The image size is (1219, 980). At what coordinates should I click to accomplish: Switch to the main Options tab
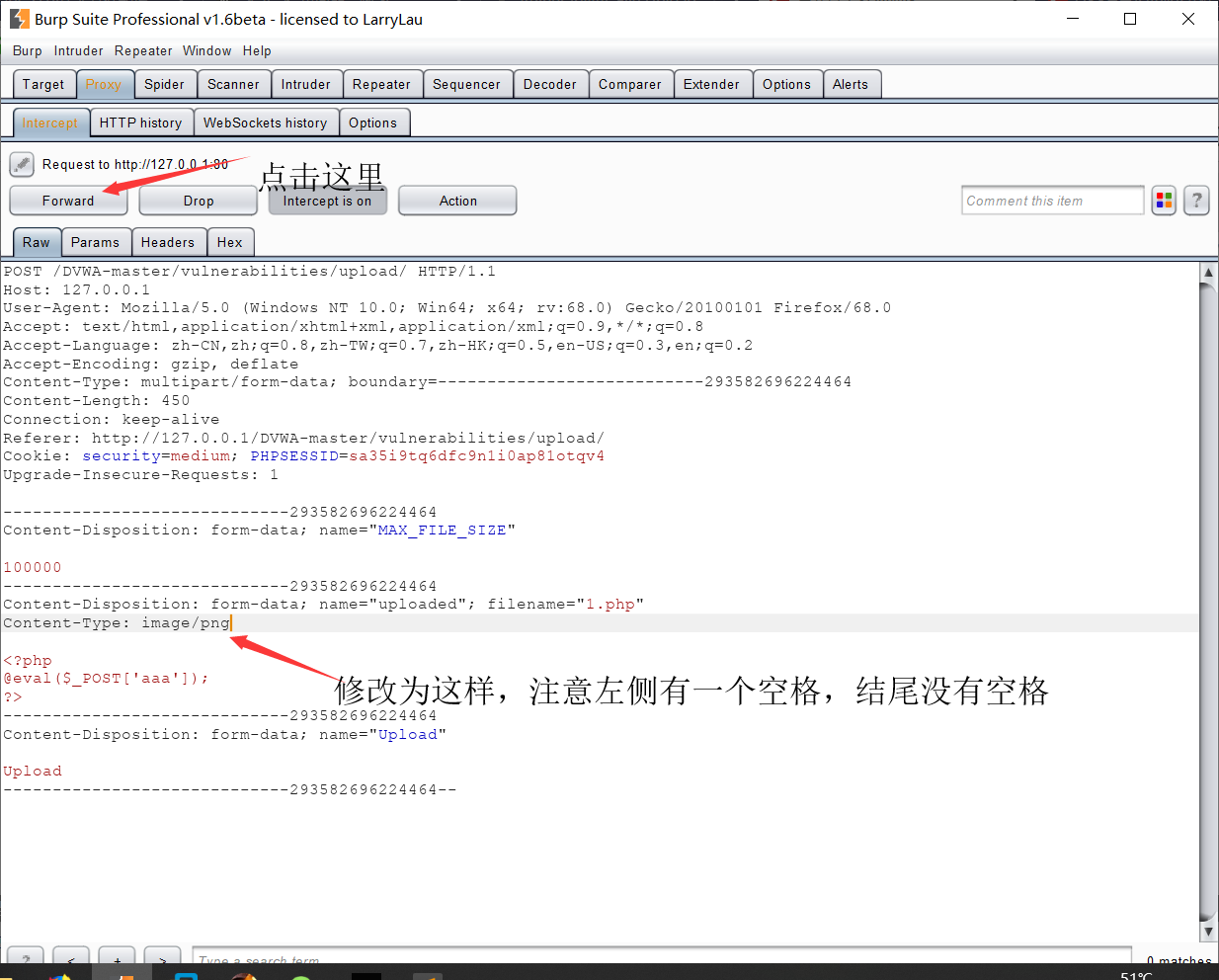(x=786, y=84)
